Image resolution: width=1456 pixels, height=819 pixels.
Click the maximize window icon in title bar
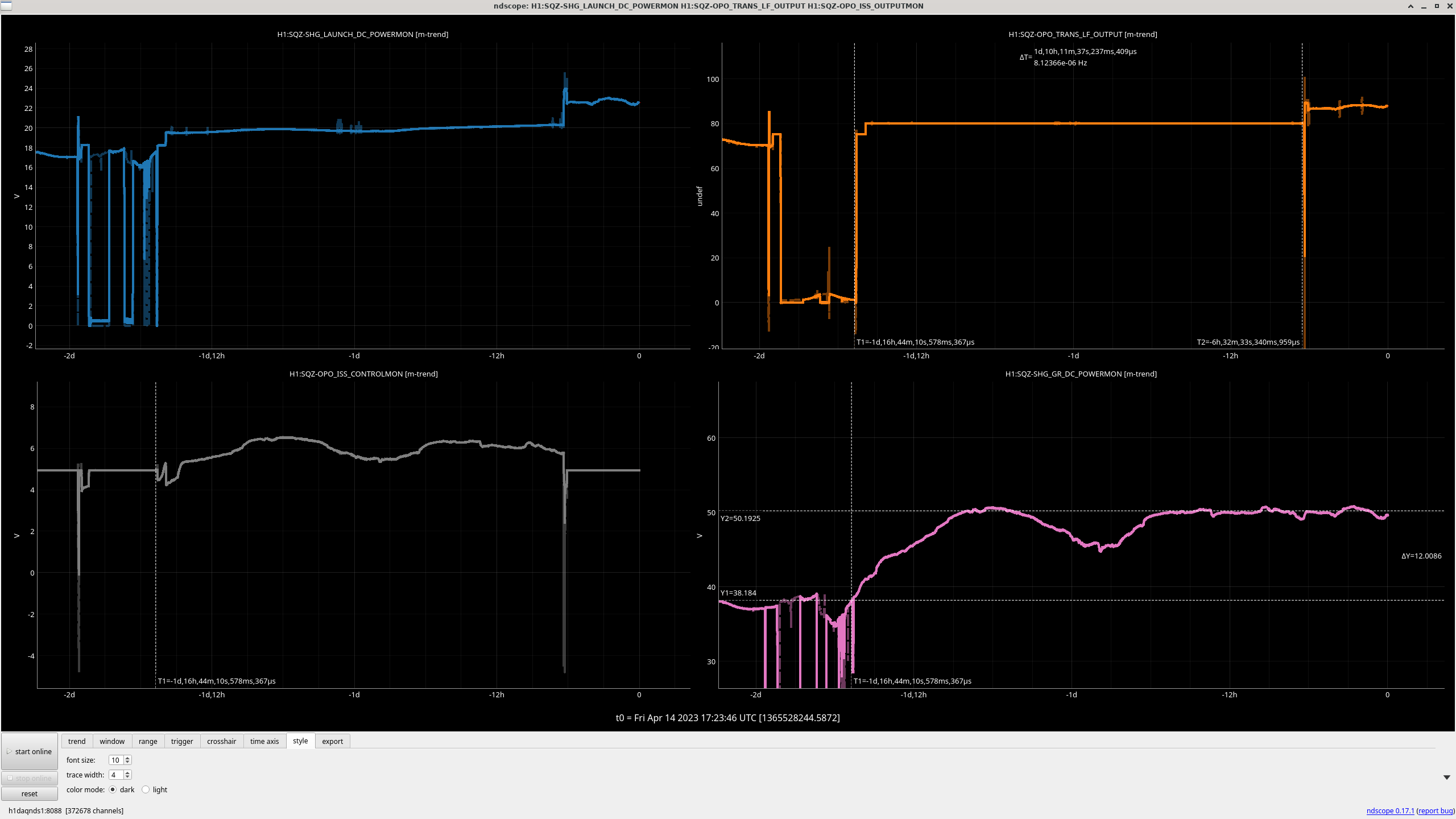point(1437,6)
